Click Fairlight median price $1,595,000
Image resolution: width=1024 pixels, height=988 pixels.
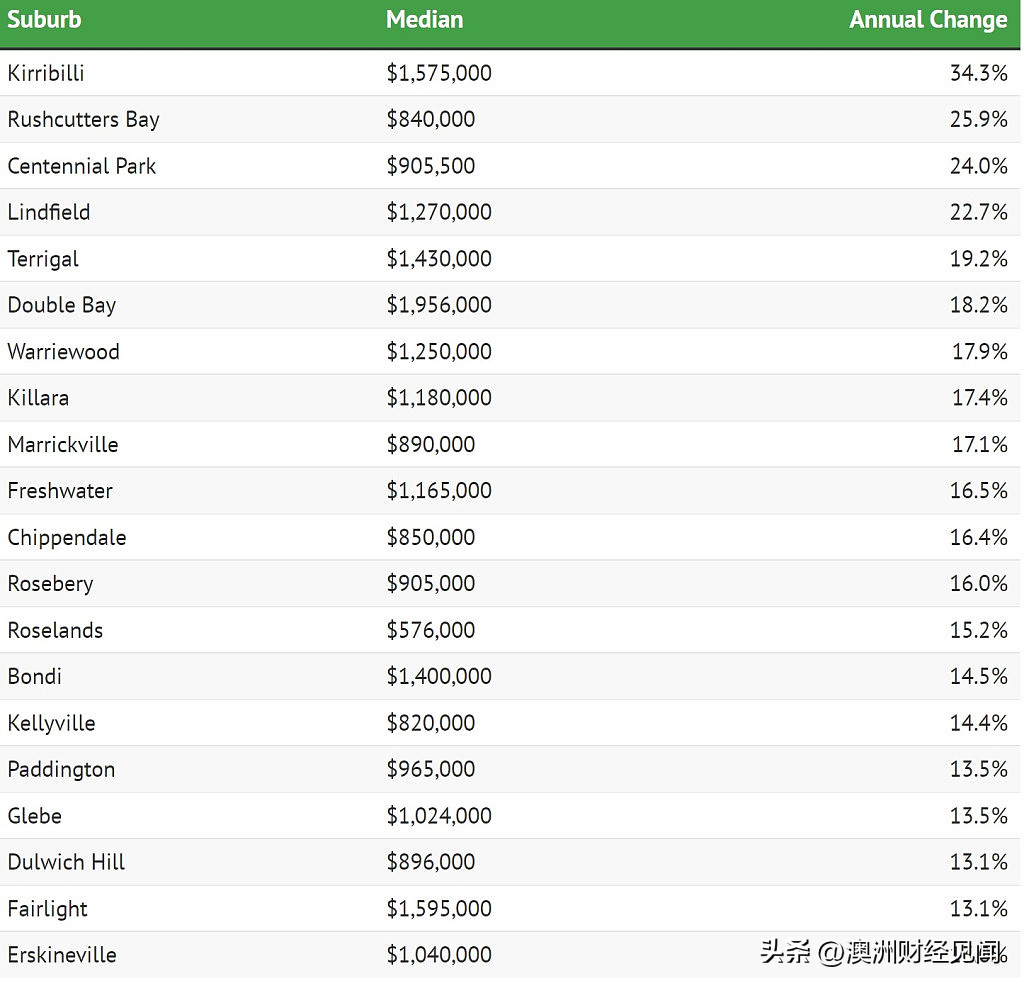[439, 909]
